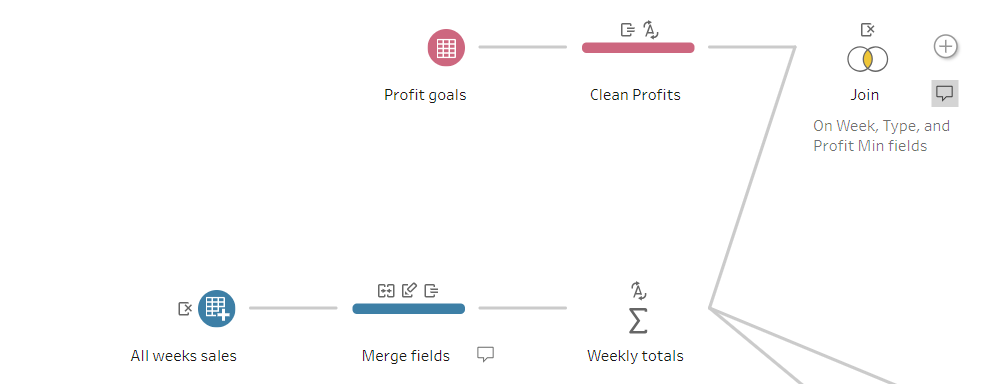This screenshot has height=384, width=996.
Task: Click the data type icon above Clean Profits bar
Action: (x=650, y=29)
